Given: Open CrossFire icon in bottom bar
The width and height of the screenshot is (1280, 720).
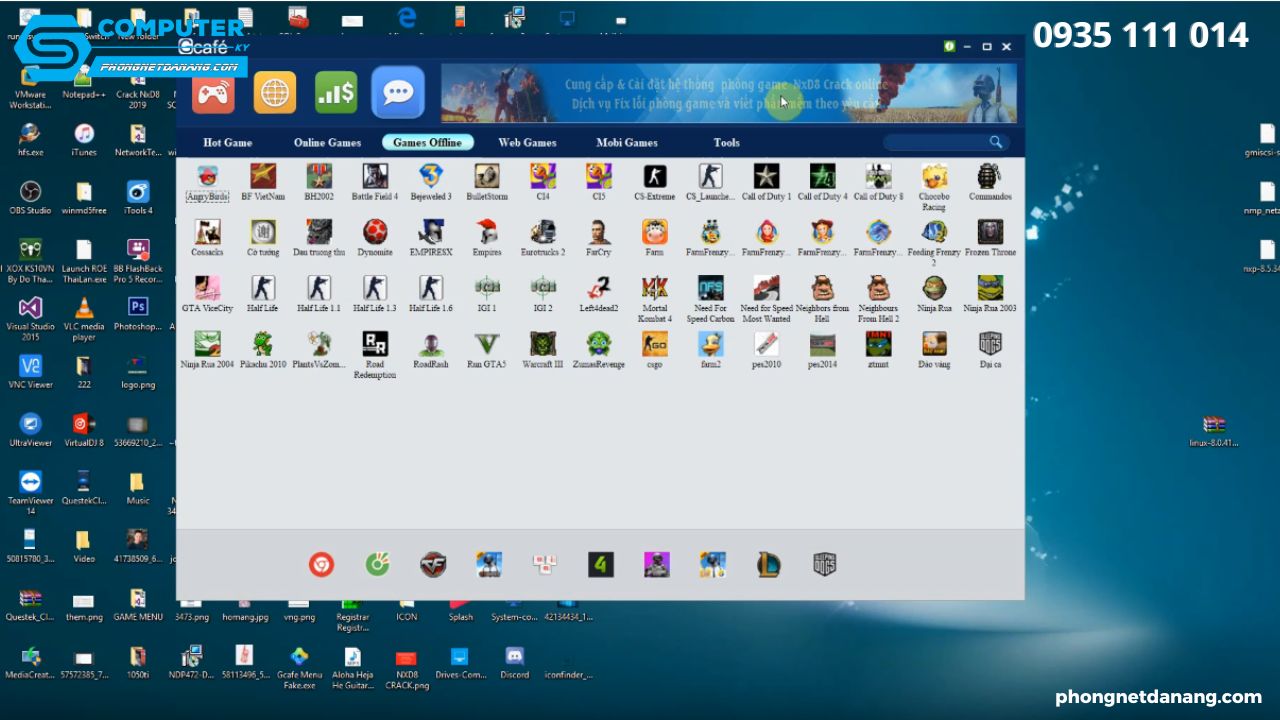Looking at the screenshot, I should (x=433, y=565).
